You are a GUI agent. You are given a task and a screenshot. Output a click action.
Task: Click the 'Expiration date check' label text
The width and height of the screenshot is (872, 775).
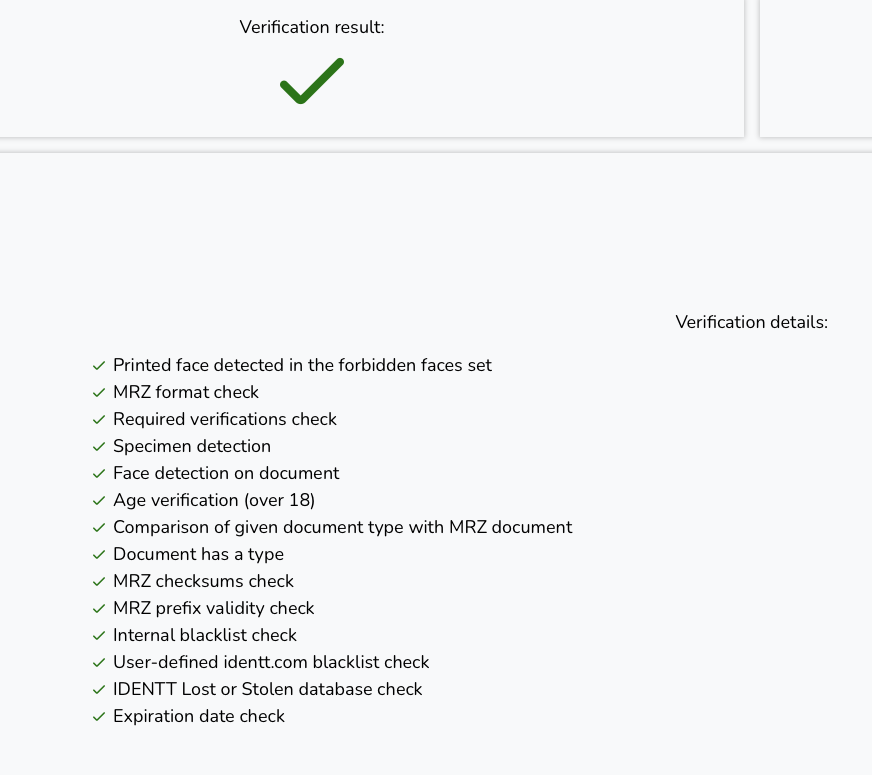coord(199,716)
